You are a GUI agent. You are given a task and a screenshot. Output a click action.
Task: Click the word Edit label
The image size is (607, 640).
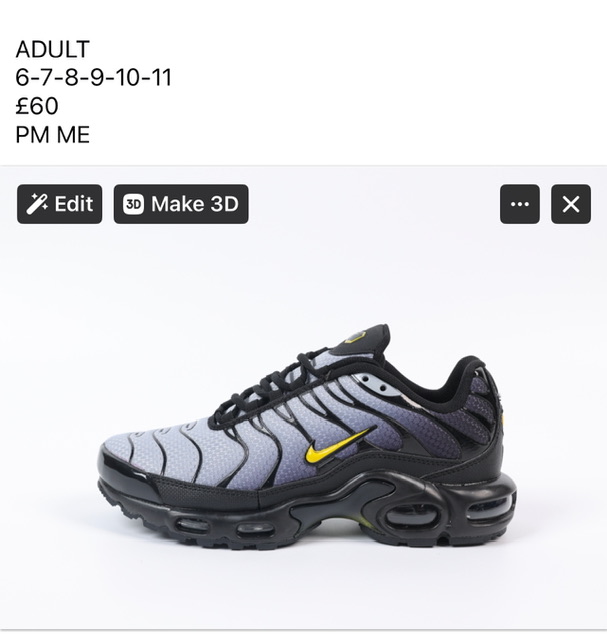coord(74,204)
